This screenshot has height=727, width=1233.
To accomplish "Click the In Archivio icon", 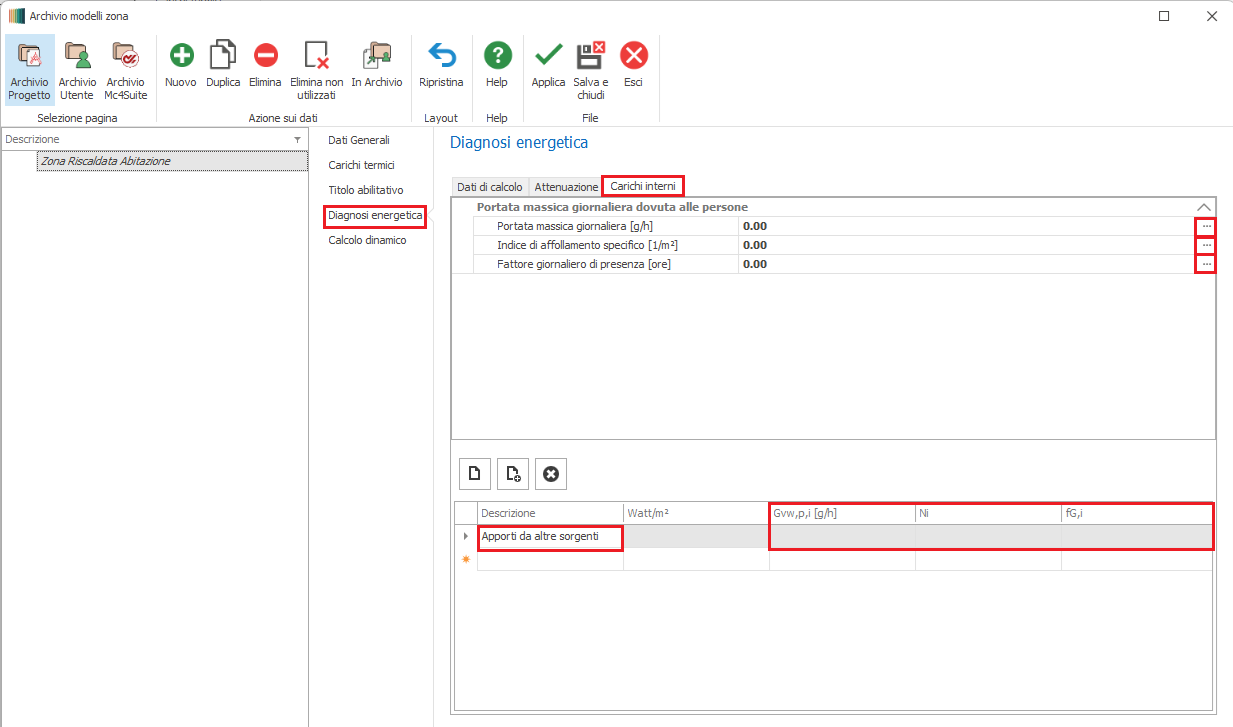I will [x=377, y=56].
